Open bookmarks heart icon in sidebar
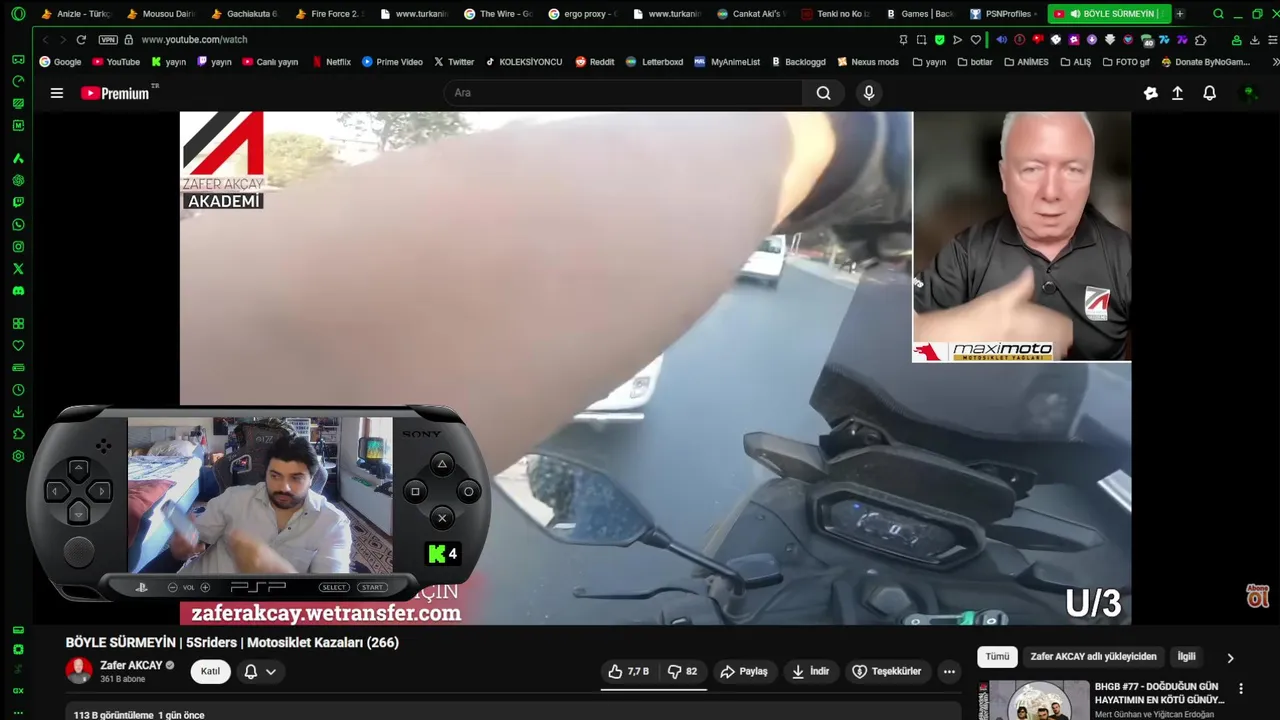 (x=18, y=346)
